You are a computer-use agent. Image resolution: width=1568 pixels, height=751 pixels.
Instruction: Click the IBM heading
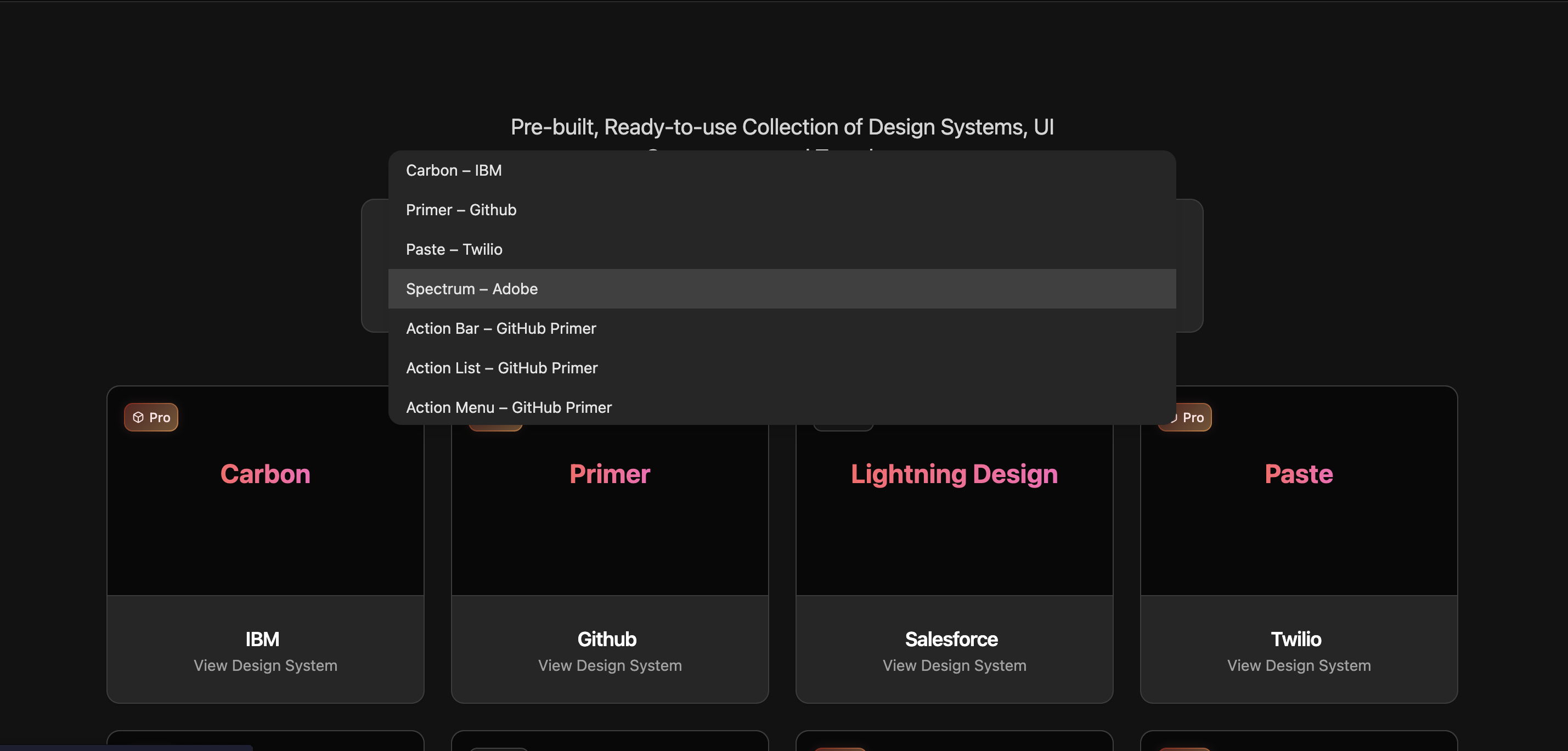262,640
